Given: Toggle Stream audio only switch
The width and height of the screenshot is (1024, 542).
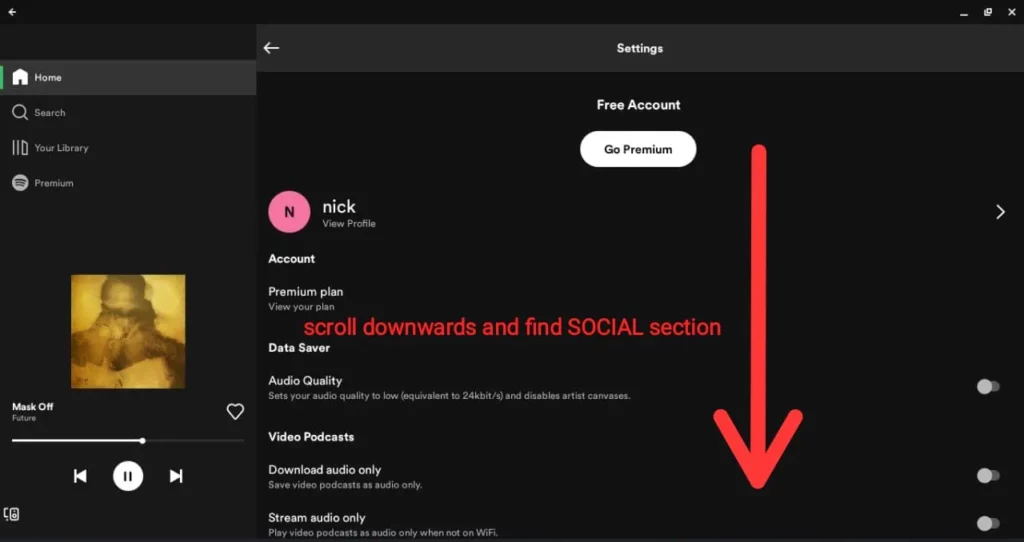Looking at the screenshot, I should click(988, 523).
